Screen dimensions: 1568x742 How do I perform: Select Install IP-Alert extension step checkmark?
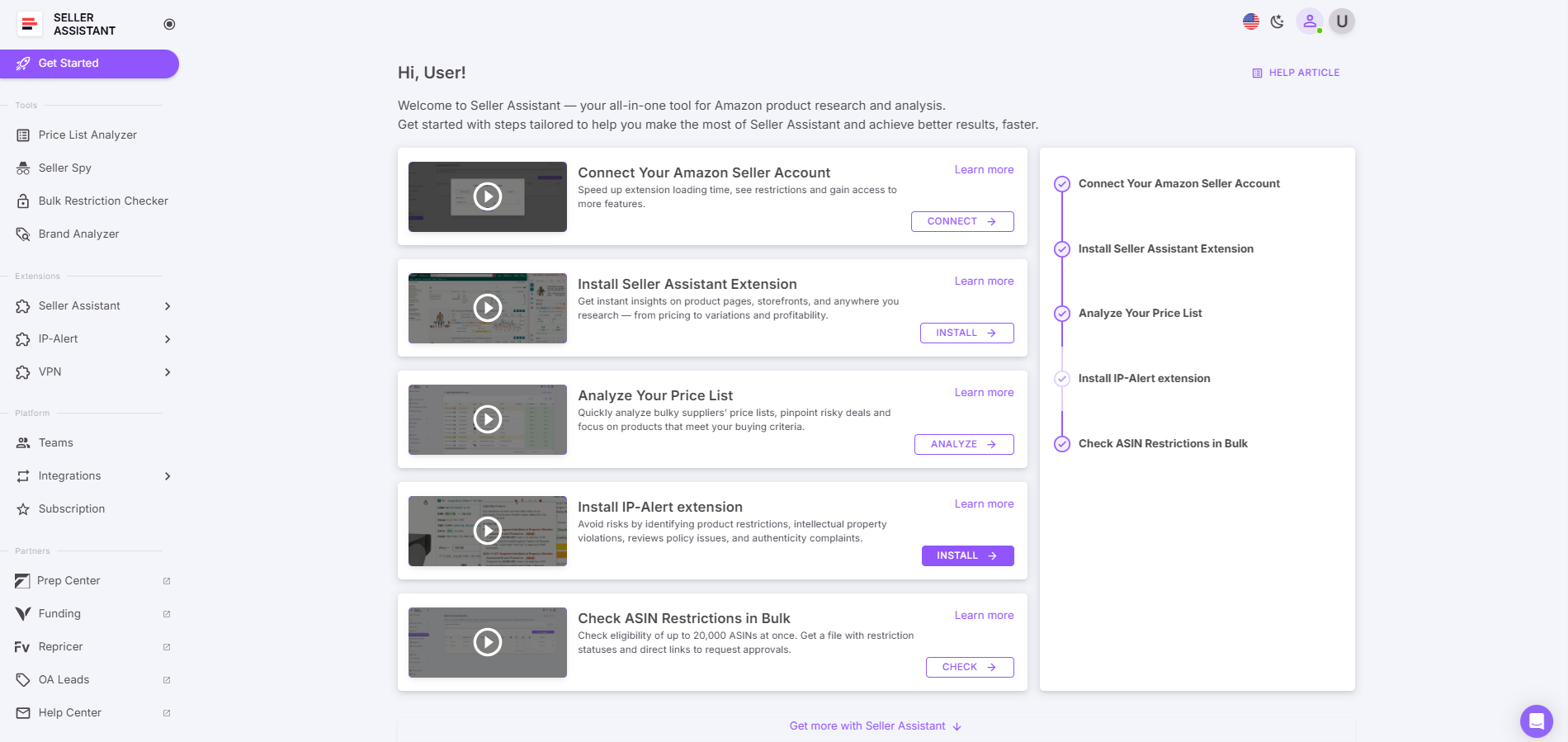point(1062,379)
